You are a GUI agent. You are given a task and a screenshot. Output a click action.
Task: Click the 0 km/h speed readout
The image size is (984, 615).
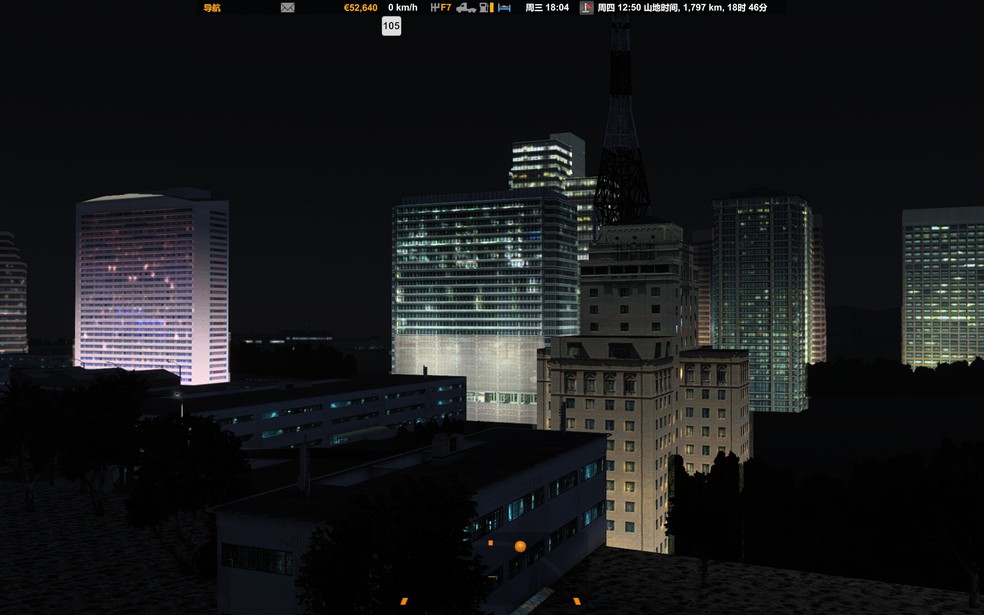pos(402,8)
